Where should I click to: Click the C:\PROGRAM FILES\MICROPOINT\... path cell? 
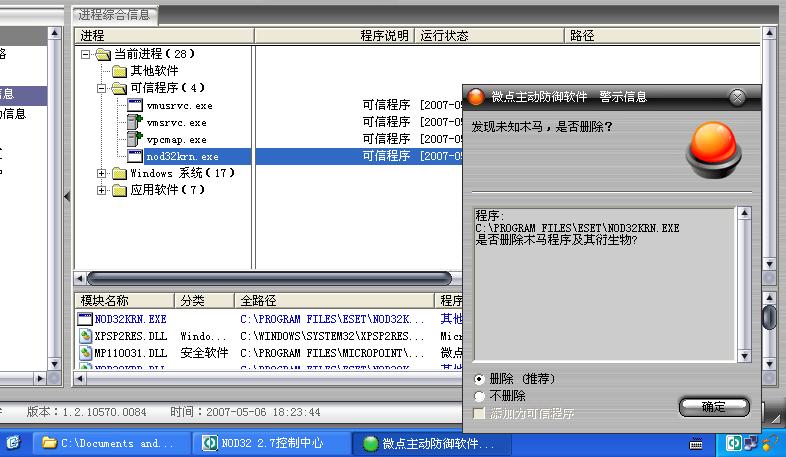pyautogui.click(x=332, y=353)
